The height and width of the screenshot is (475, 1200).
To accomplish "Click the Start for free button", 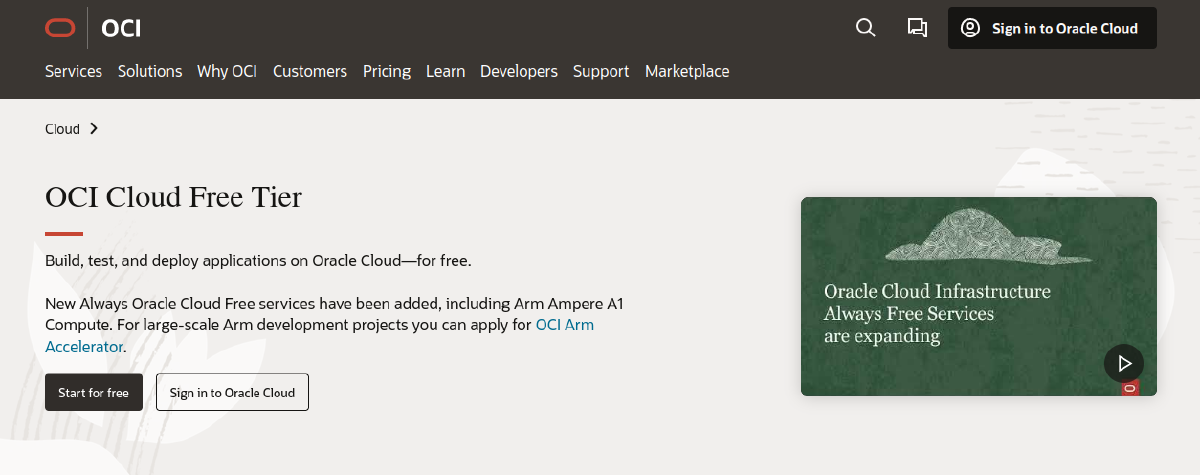I will click(94, 392).
